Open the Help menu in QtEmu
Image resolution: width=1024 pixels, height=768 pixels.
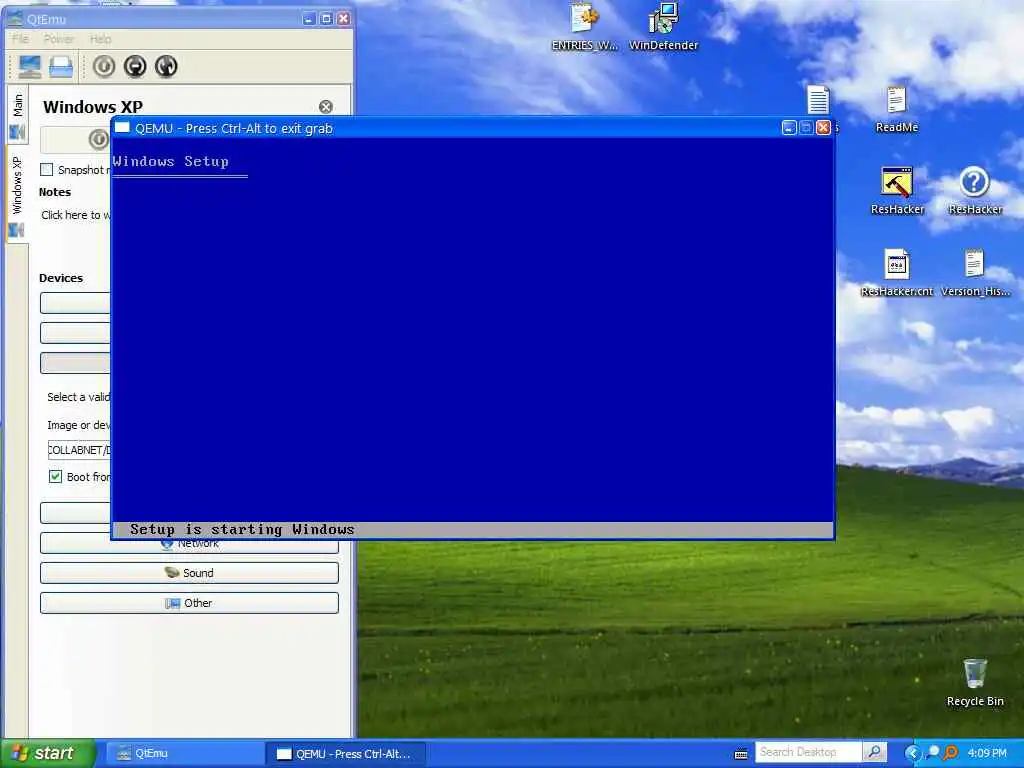(x=101, y=39)
